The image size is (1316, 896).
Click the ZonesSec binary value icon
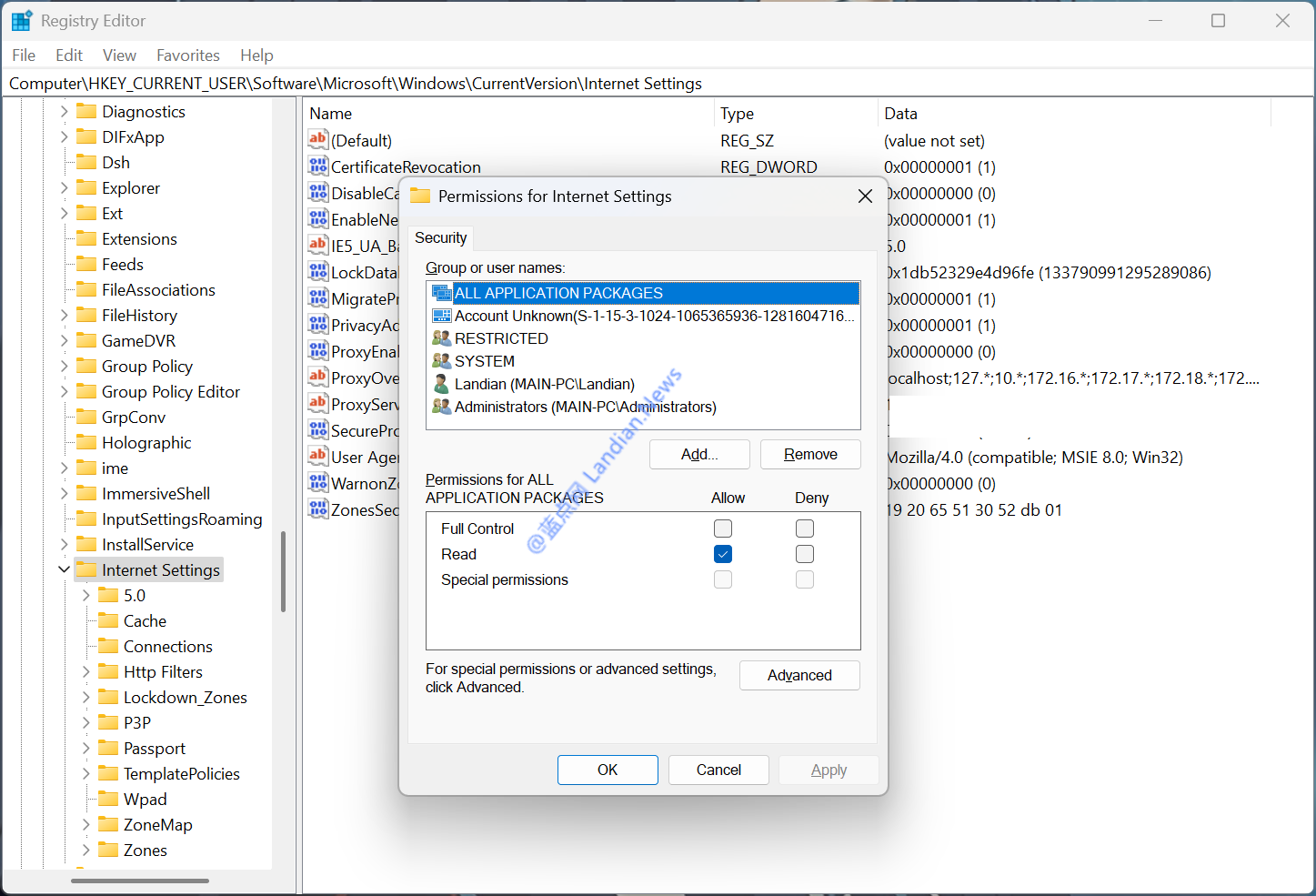tap(317, 508)
